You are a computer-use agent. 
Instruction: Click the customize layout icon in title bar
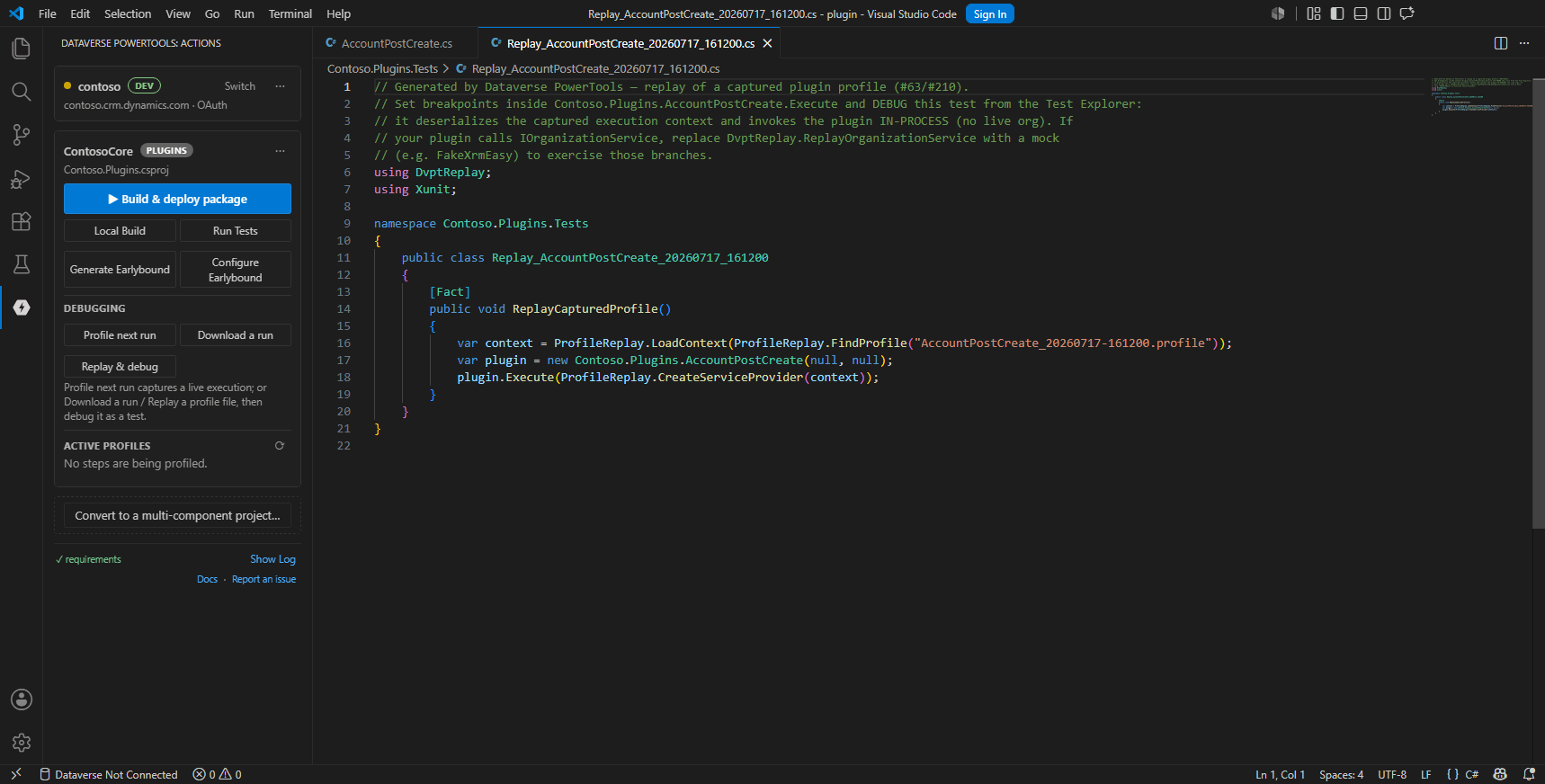coord(1314,13)
